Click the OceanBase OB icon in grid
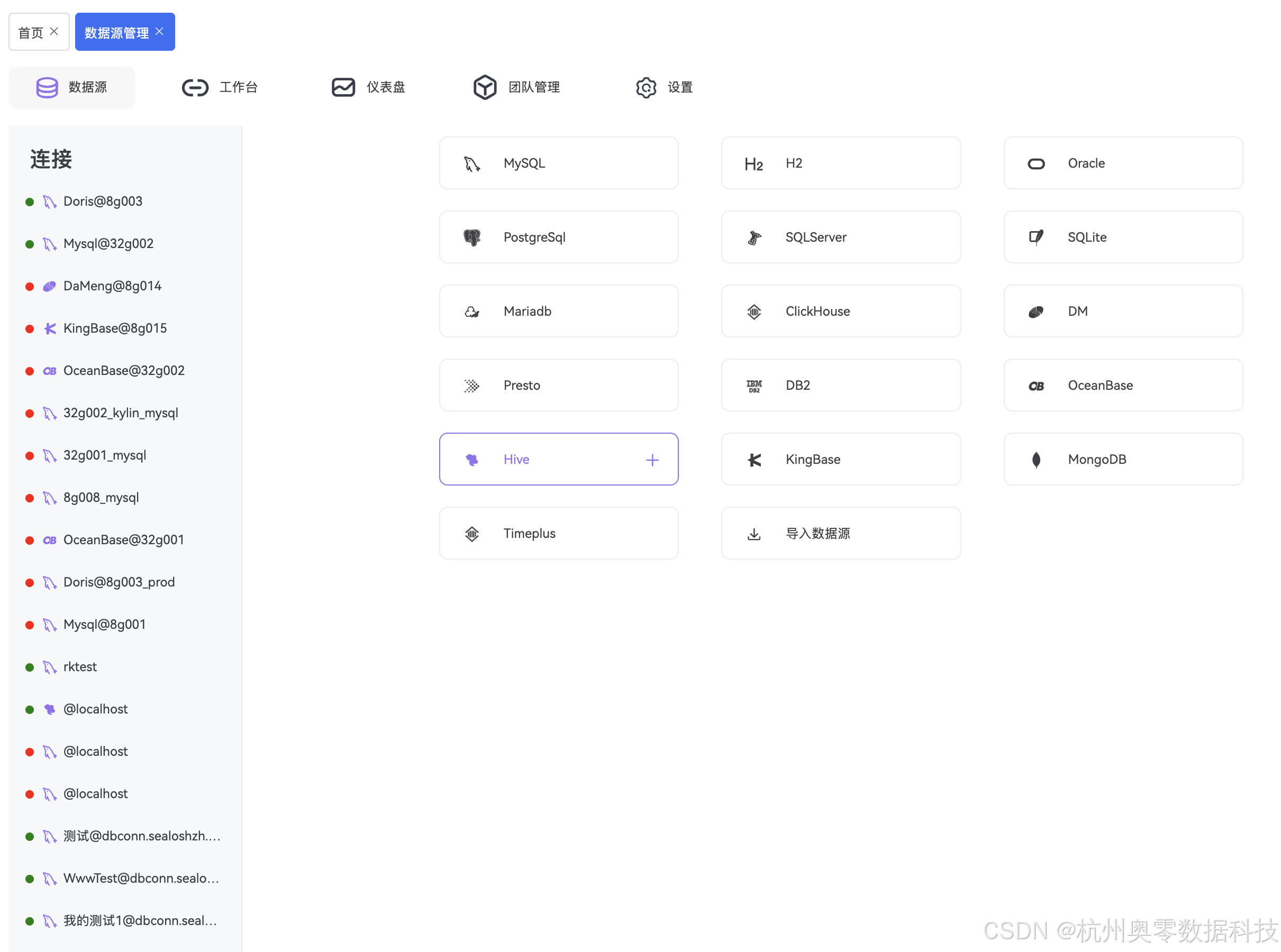Viewport: 1281px width, 952px height. click(1036, 386)
